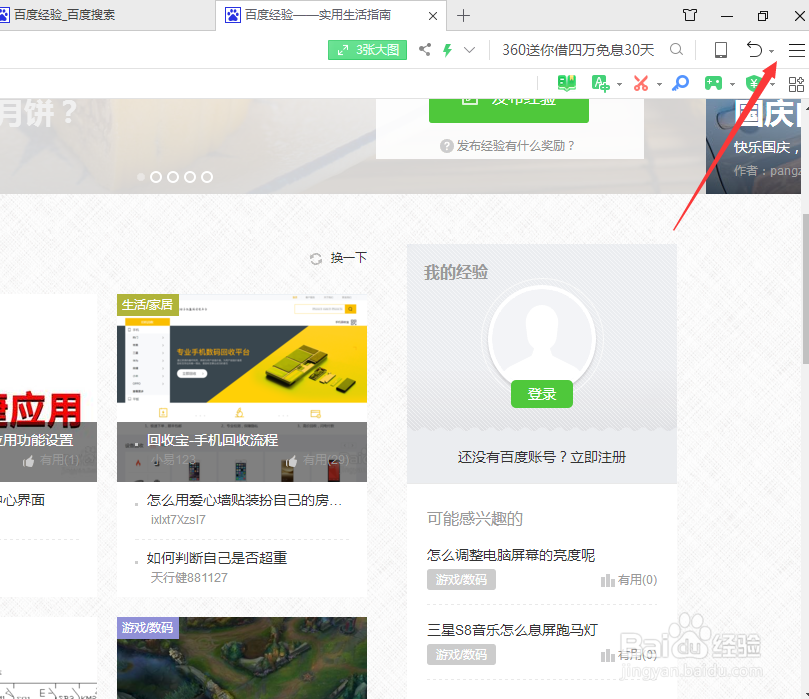Image resolution: width=809 pixels, height=699 pixels.
Task: Expand the chevron next to lightning icon
Action: 469,50
